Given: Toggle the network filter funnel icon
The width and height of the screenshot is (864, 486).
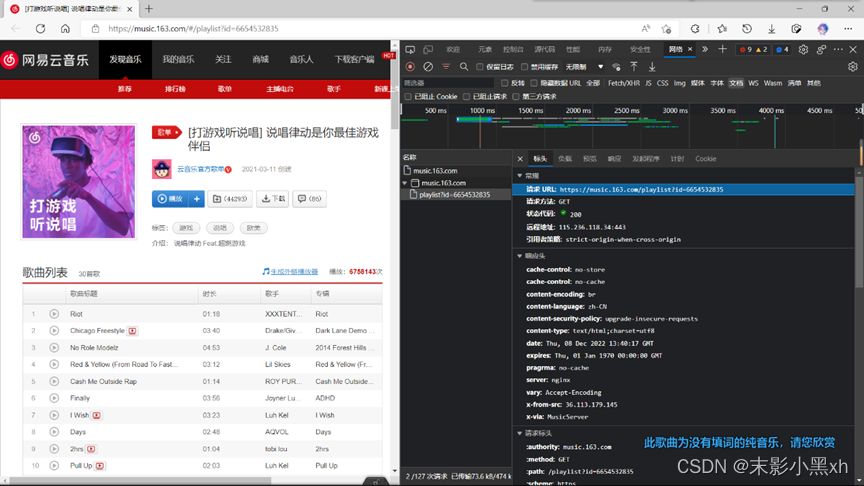Looking at the screenshot, I should pyautogui.click(x=446, y=67).
